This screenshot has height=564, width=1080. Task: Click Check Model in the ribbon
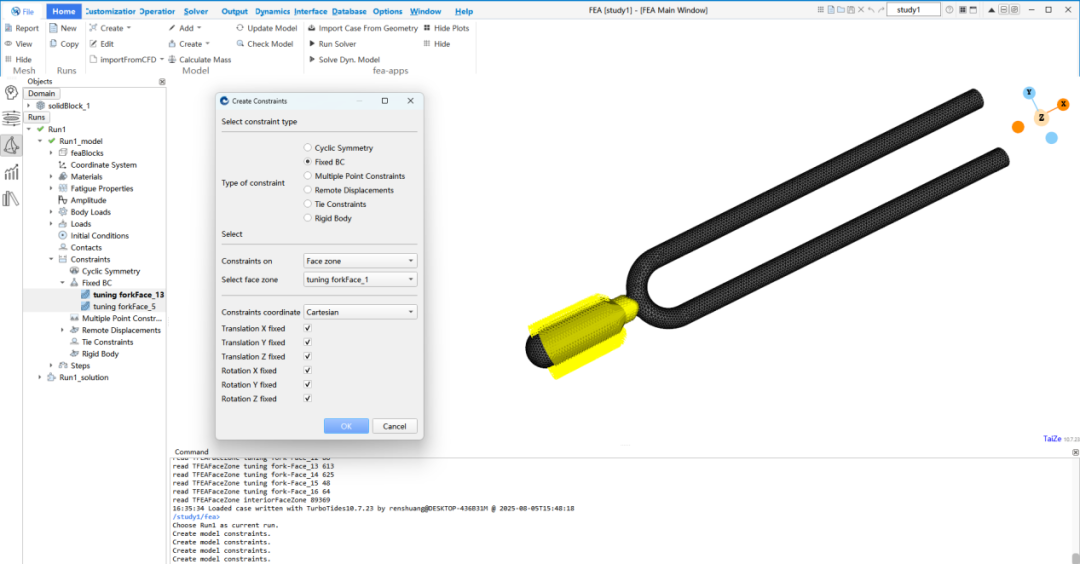point(264,43)
